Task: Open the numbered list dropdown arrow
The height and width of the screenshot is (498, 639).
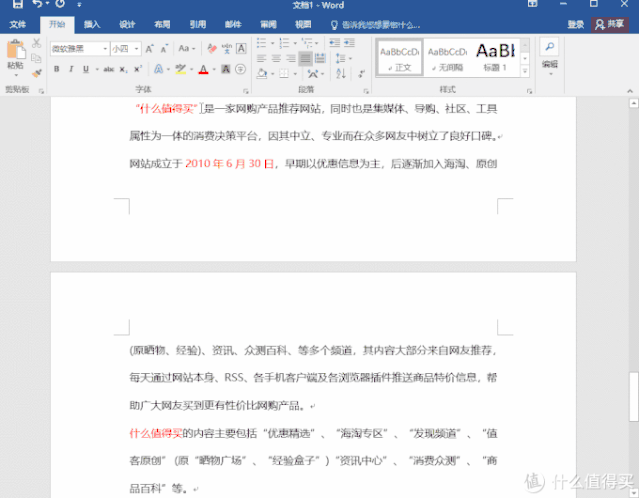Action: [295, 43]
